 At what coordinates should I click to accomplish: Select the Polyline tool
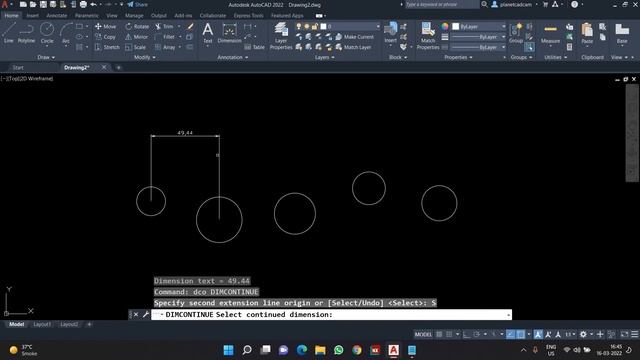coord(26,33)
